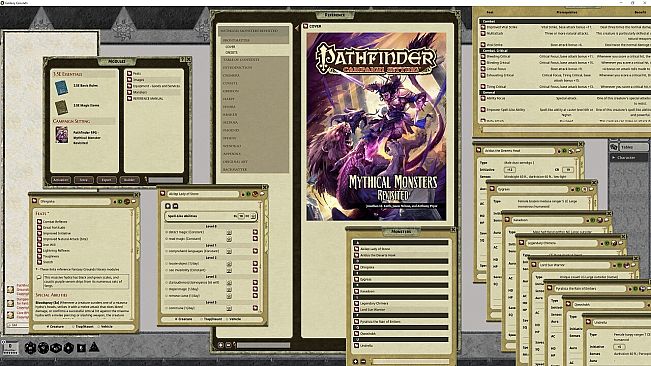The height and width of the screenshot is (366, 651).
Task: Open the Ability Focus feat link icon
Action: (483, 98)
